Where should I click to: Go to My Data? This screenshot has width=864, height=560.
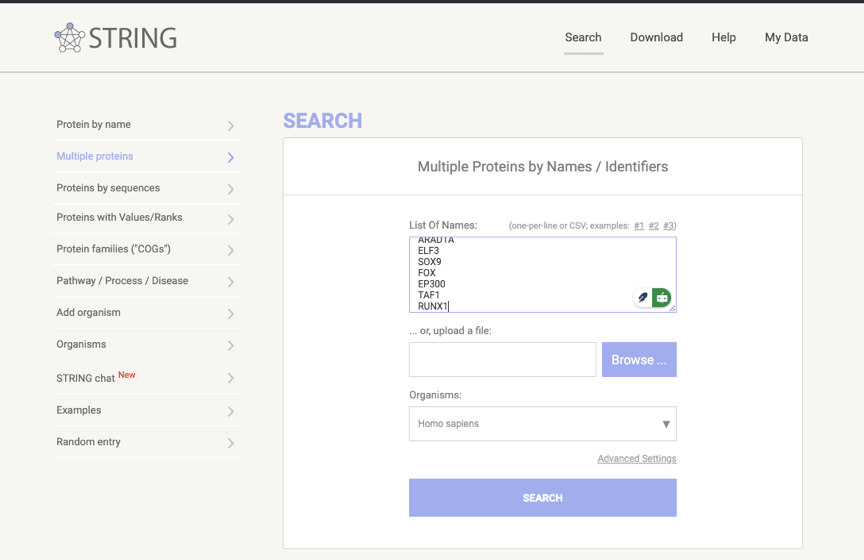pyautogui.click(x=786, y=37)
